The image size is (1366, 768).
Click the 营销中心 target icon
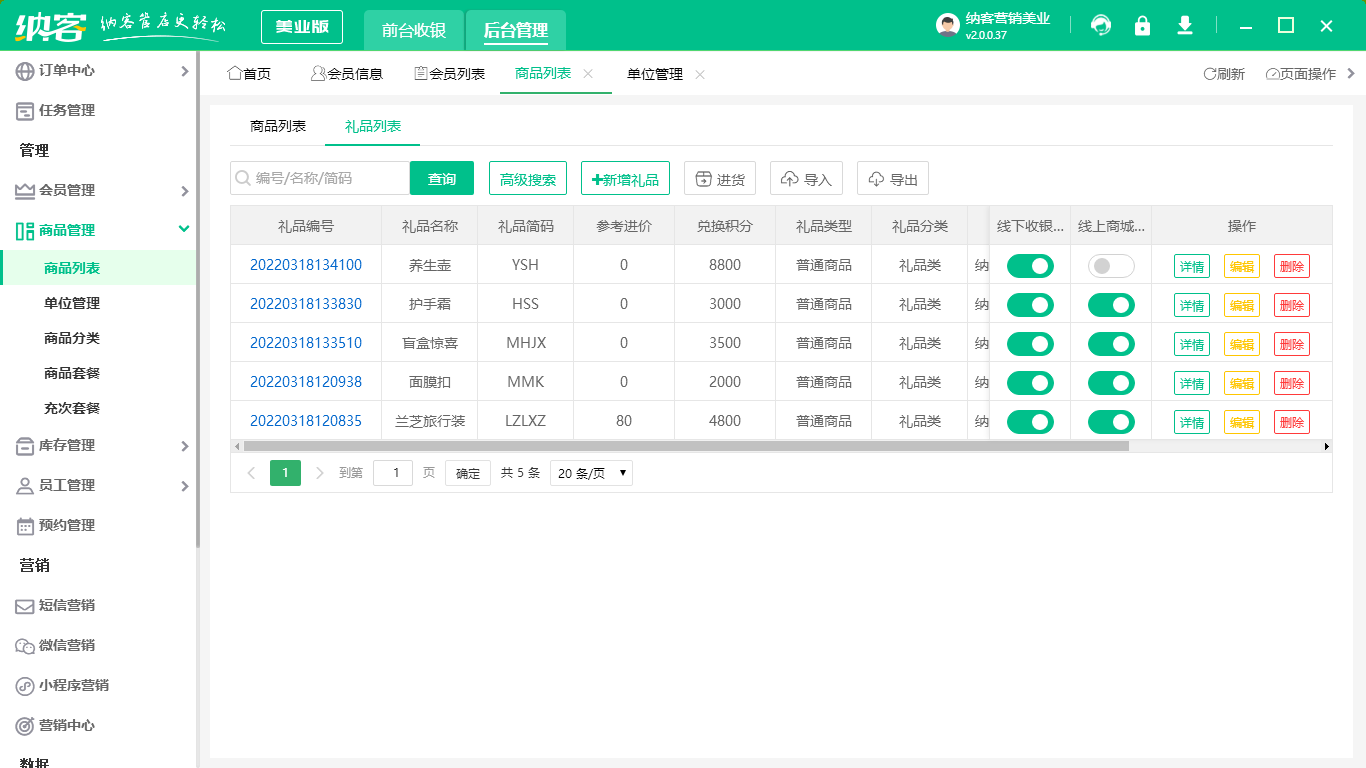[x=25, y=726]
